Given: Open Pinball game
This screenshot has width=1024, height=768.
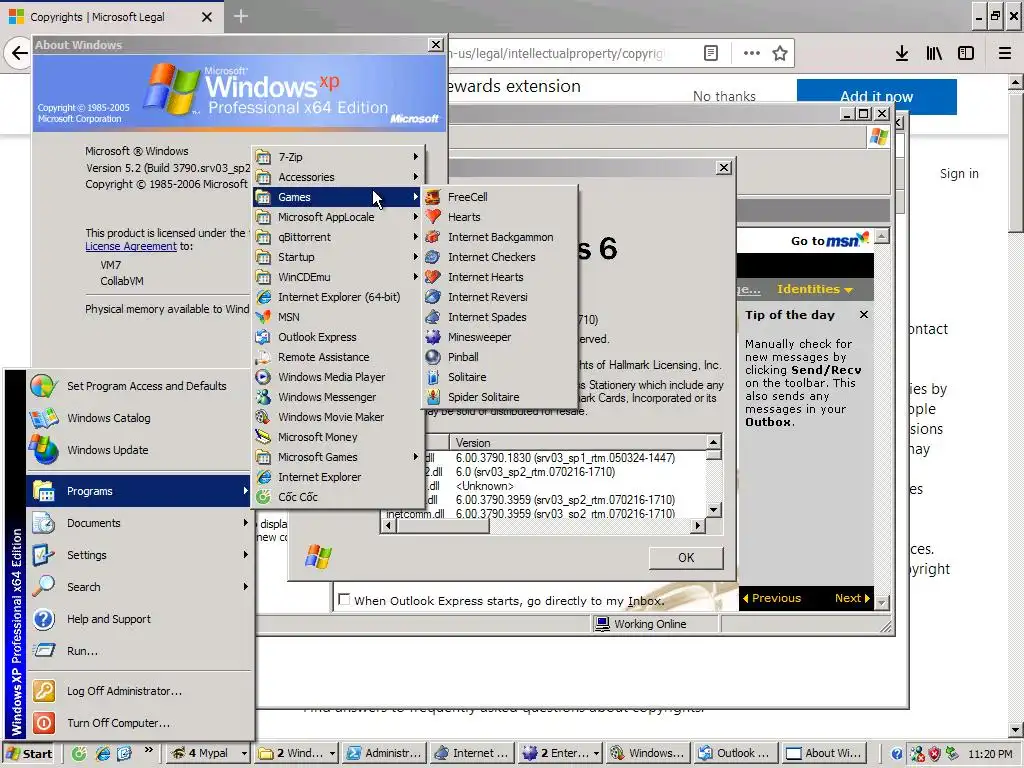Looking at the screenshot, I should [x=500, y=357].
